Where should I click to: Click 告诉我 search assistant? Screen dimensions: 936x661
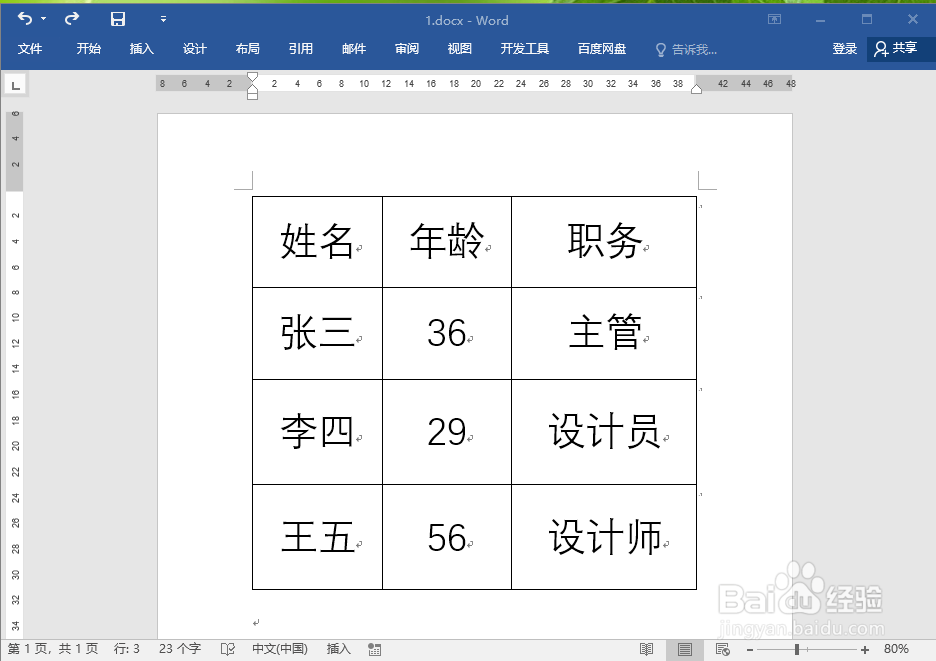point(689,49)
